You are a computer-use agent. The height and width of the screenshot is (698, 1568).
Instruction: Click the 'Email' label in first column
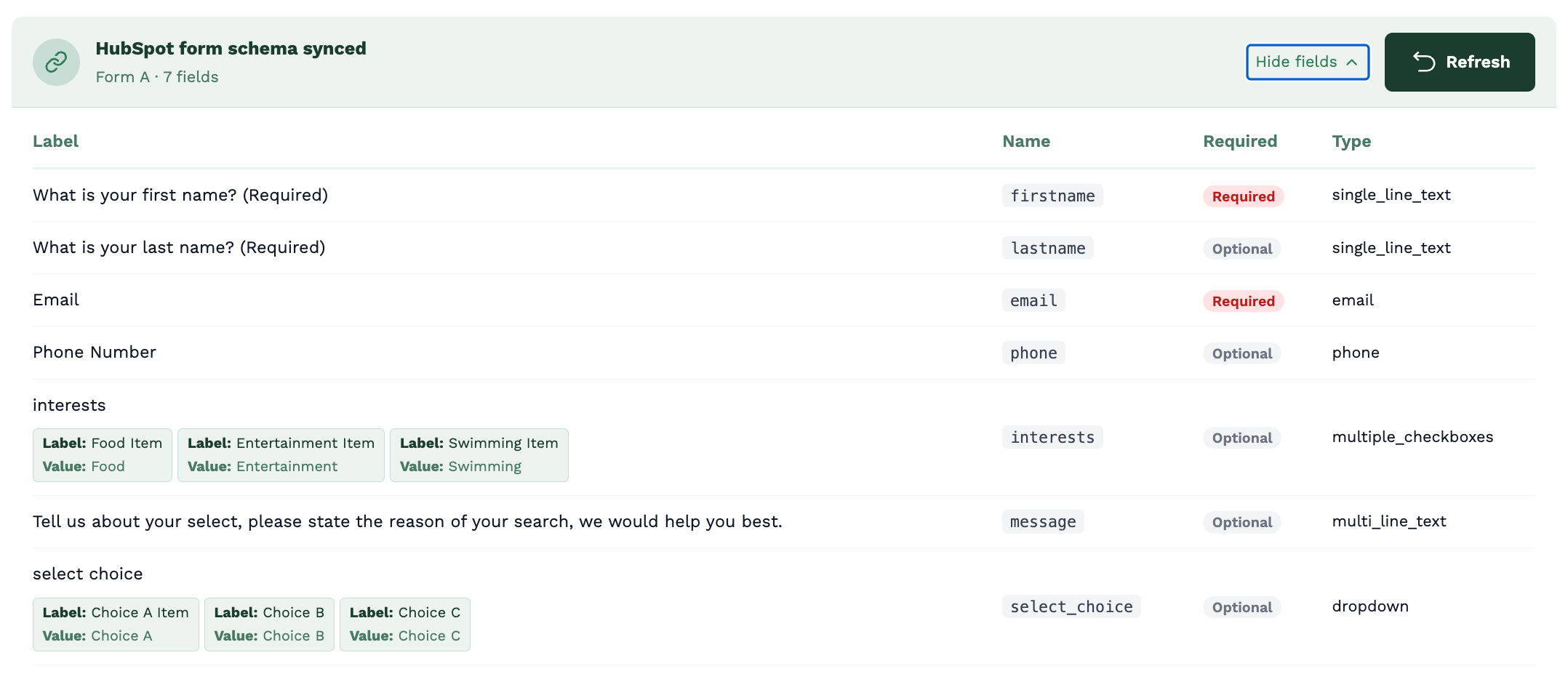pyautogui.click(x=56, y=300)
